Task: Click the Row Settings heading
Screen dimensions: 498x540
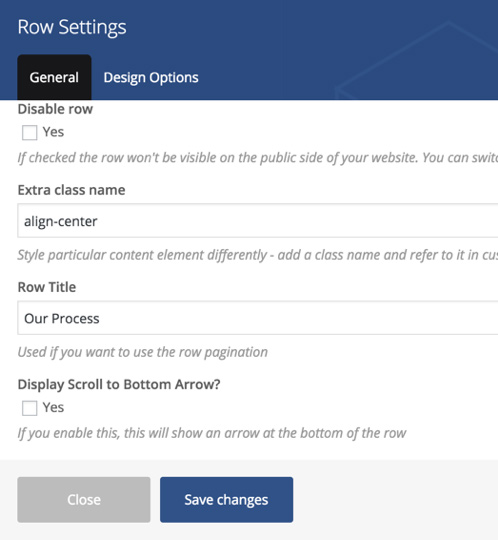Action: coord(72,27)
